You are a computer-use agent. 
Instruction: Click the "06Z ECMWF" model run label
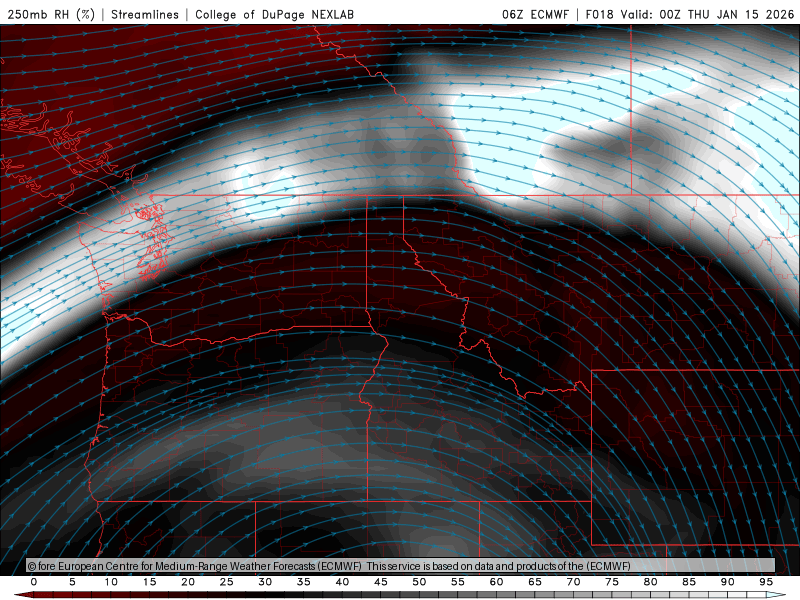point(535,14)
